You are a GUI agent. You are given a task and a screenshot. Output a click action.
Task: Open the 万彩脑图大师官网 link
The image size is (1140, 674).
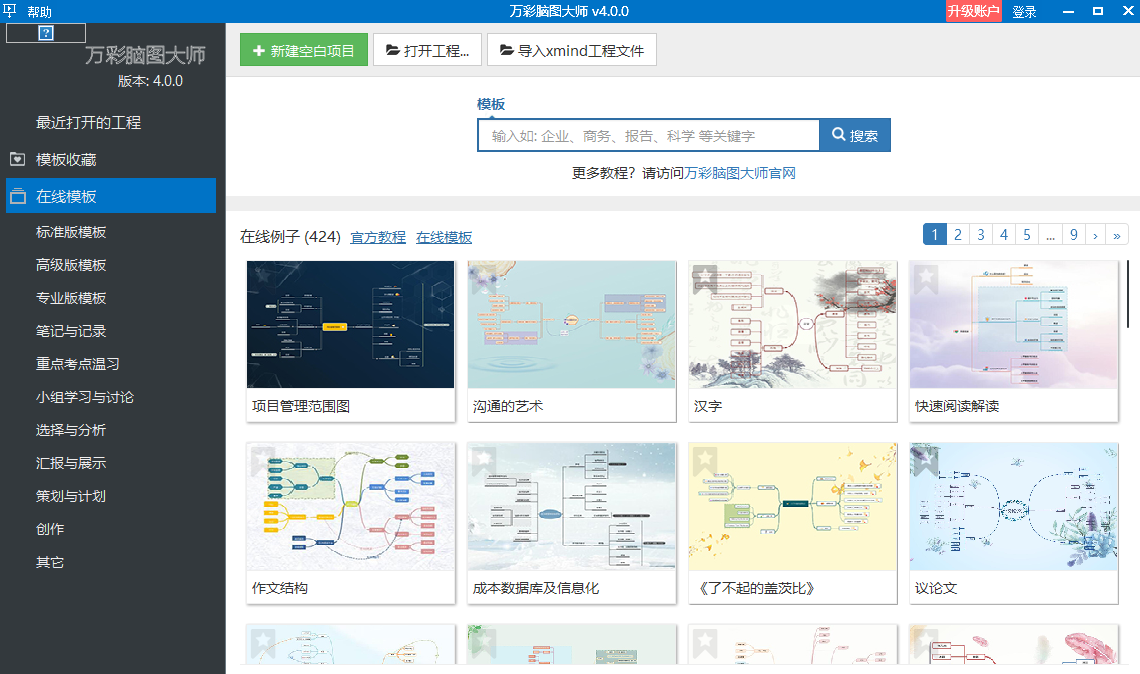[740, 173]
